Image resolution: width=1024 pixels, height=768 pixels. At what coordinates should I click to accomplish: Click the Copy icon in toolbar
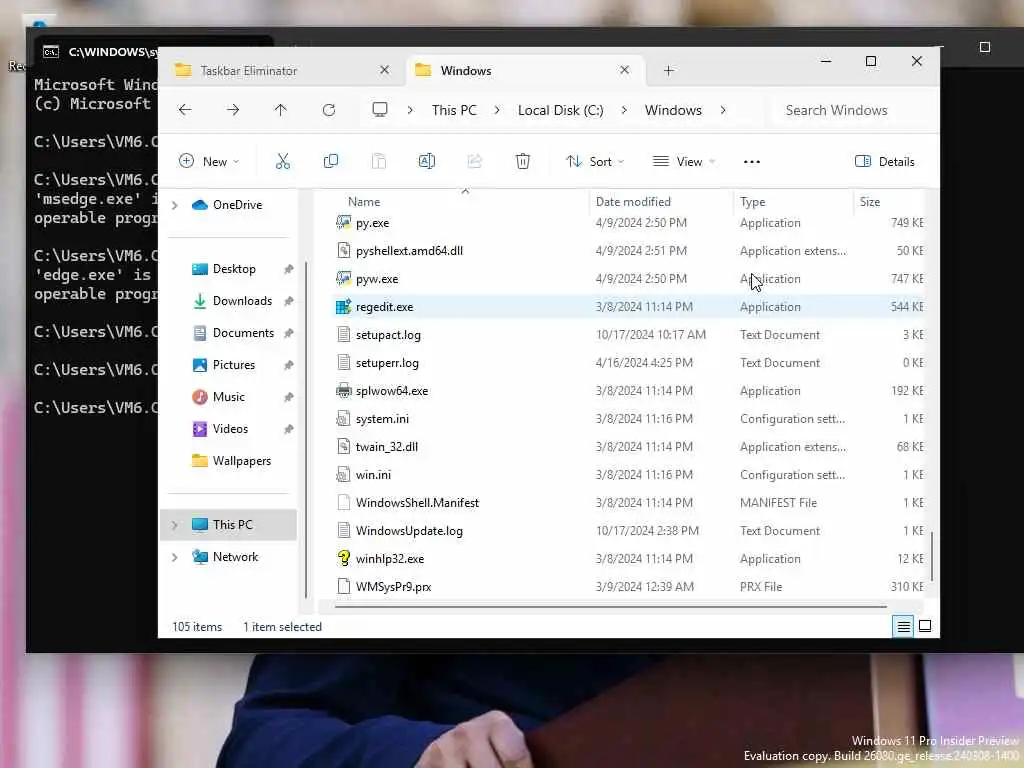[331, 161]
